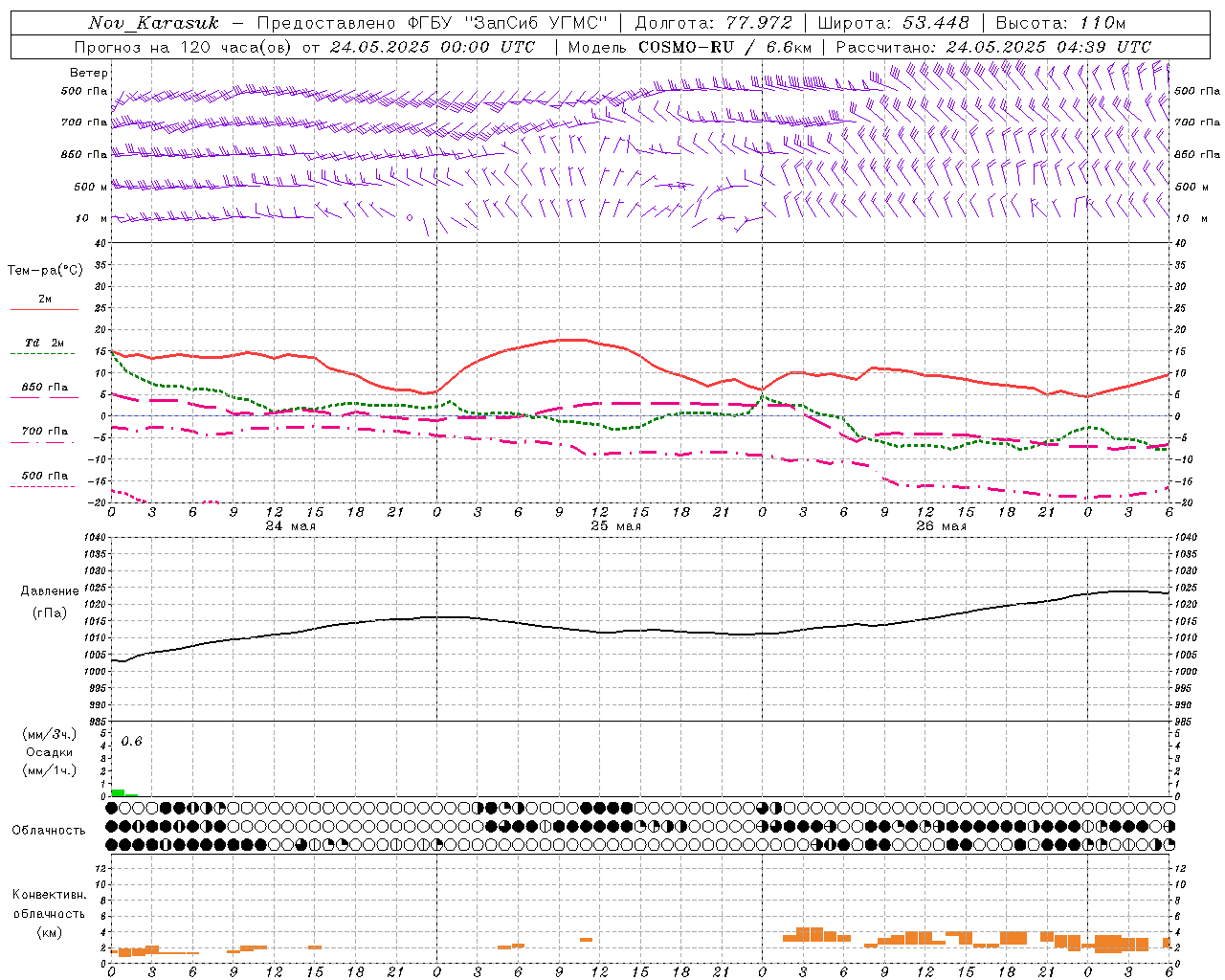Select the Высота: 110м elevation text
This screenshot has height=980, width=1225.
(x=1060, y=23)
